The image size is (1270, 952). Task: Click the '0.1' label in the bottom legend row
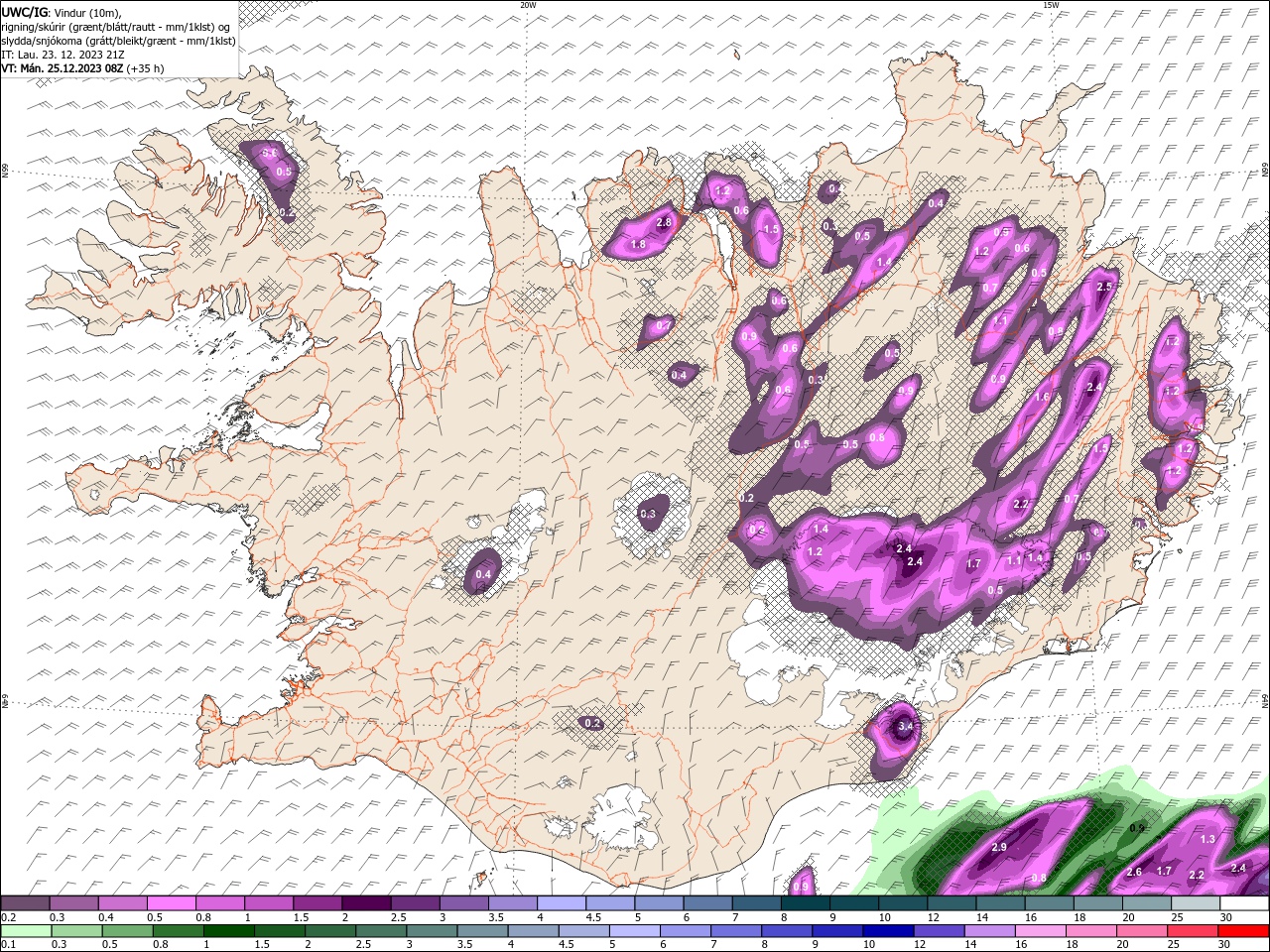8,945
